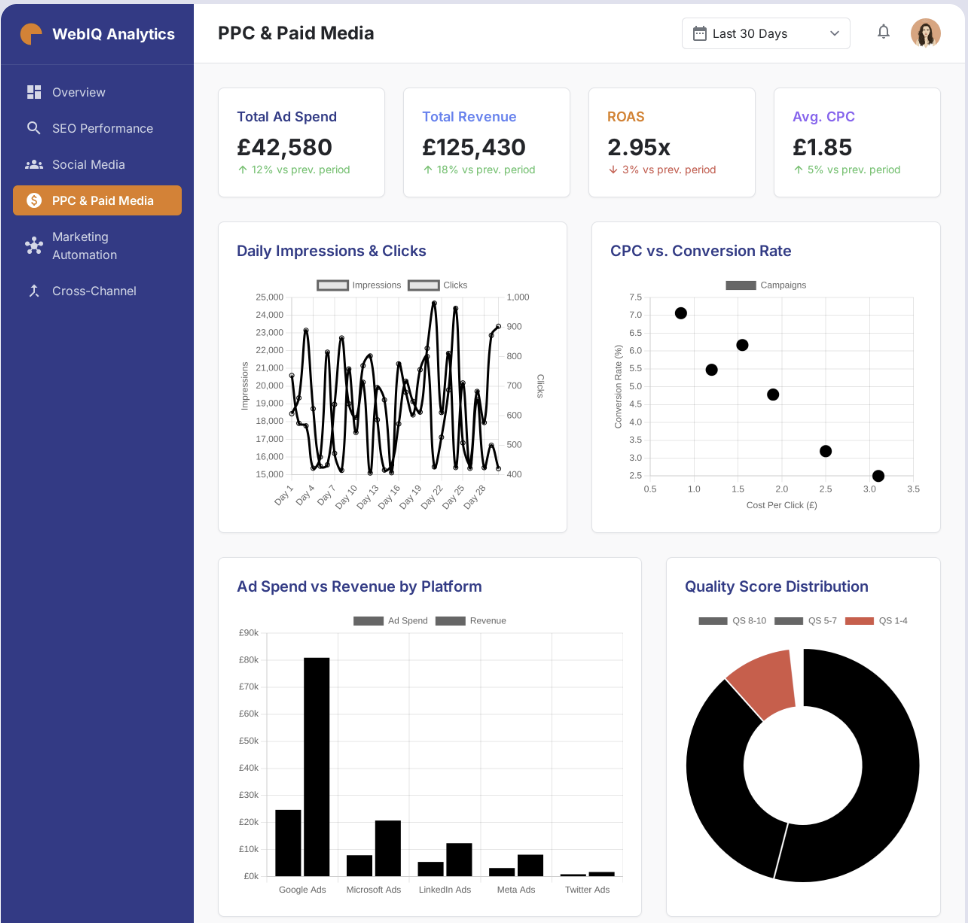Click the PPC dollar coin icon
Viewport: 968px width, 923px height.
[x=34, y=200]
